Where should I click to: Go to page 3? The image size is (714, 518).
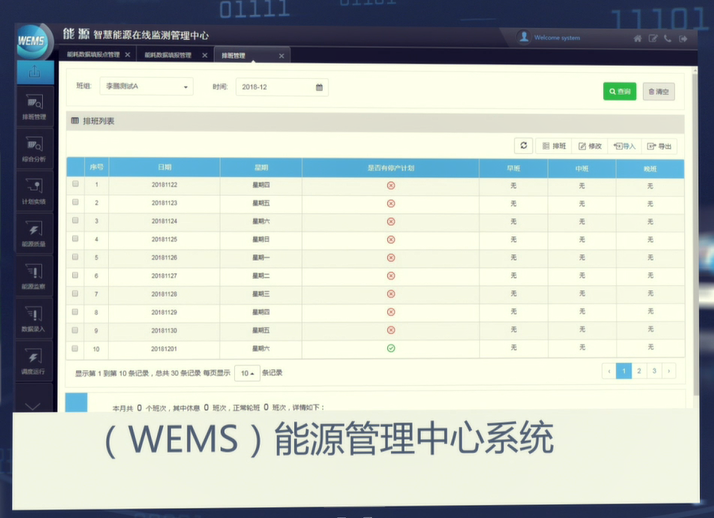tap(654, 371)
